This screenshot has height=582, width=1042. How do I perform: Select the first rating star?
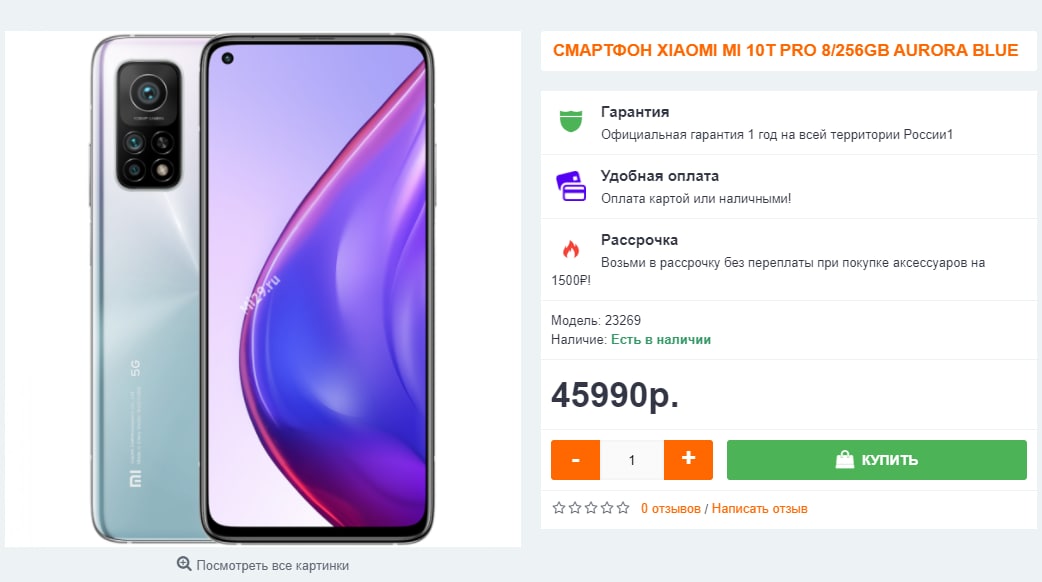559,508
